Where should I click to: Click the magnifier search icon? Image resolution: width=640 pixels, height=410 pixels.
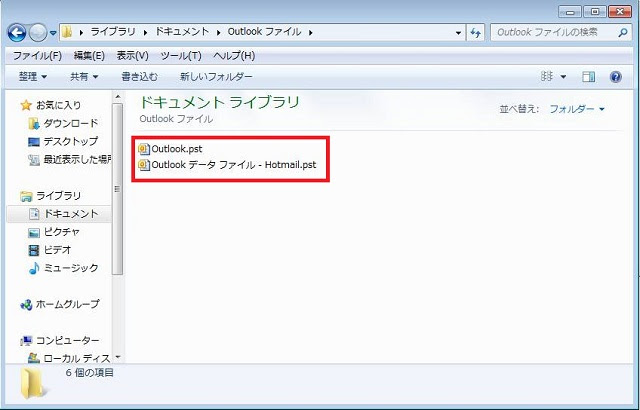click(623, 33)
